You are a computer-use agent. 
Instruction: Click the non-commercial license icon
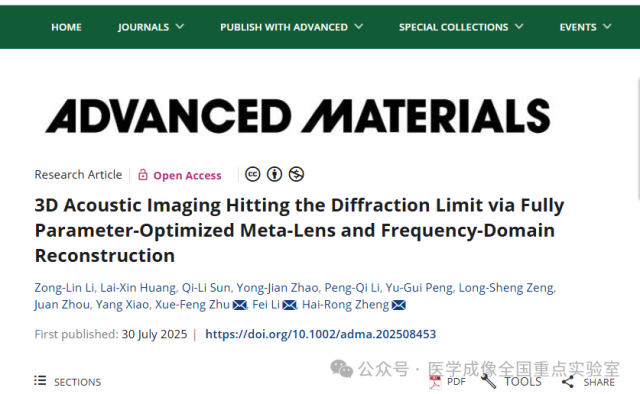[296, 174]
